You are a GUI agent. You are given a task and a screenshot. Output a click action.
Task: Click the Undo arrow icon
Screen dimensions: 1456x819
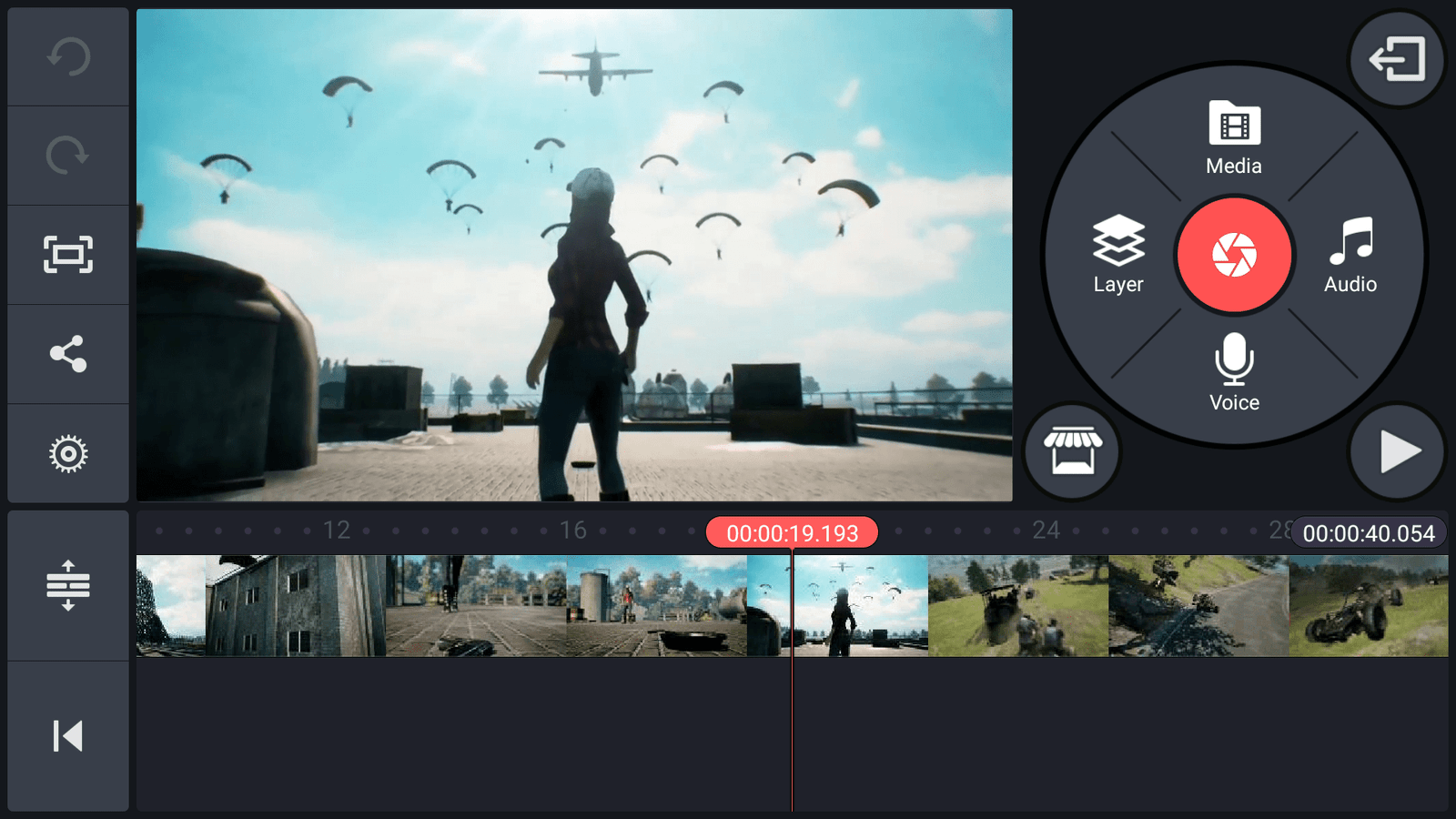coord(68,56)
